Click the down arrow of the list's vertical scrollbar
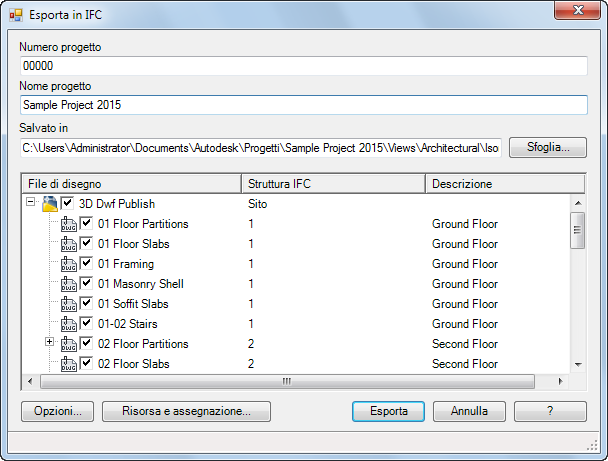The image size is (608, 461). tap(578, 364)
